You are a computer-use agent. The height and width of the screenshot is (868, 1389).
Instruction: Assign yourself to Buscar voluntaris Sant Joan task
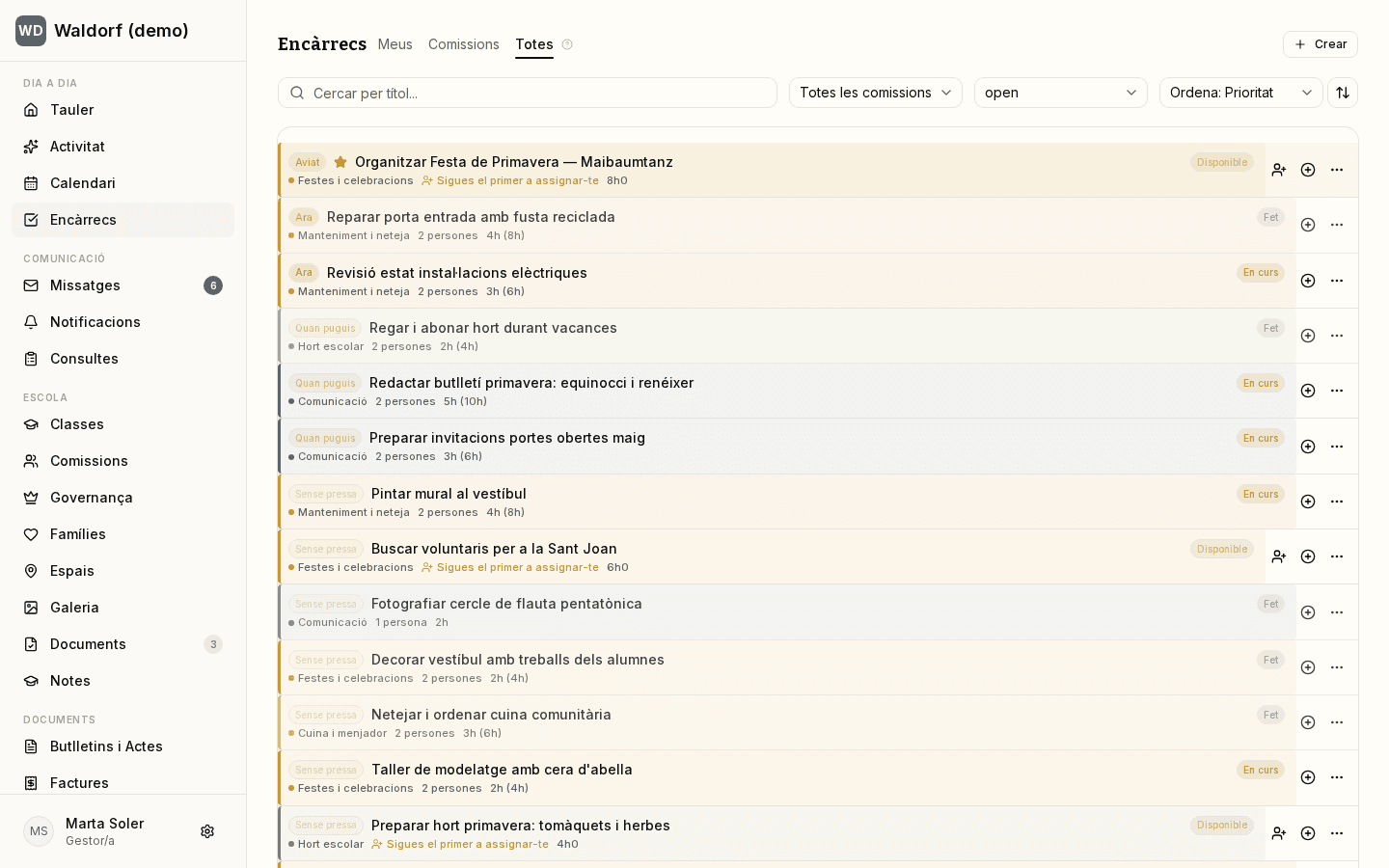click(x=1279, y=556)
